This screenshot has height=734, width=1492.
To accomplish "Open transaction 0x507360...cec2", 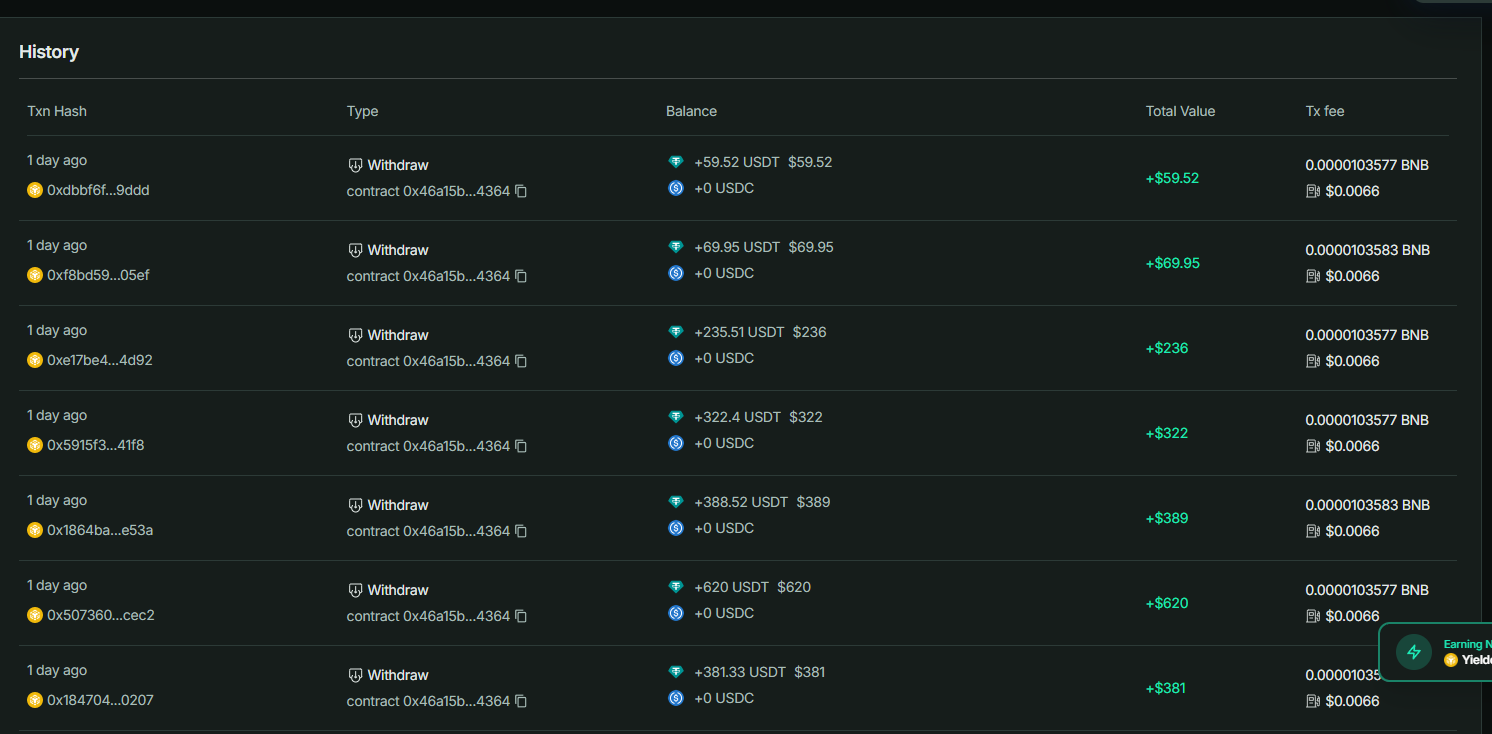I will (x=101, y=615).
